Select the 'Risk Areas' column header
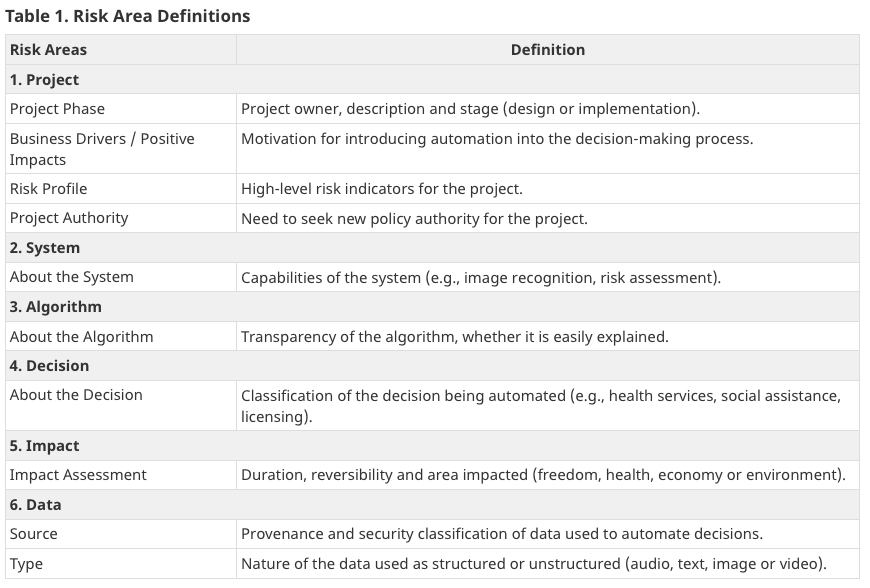The width and height of the screenshot is (870, 588). (48, 50)
